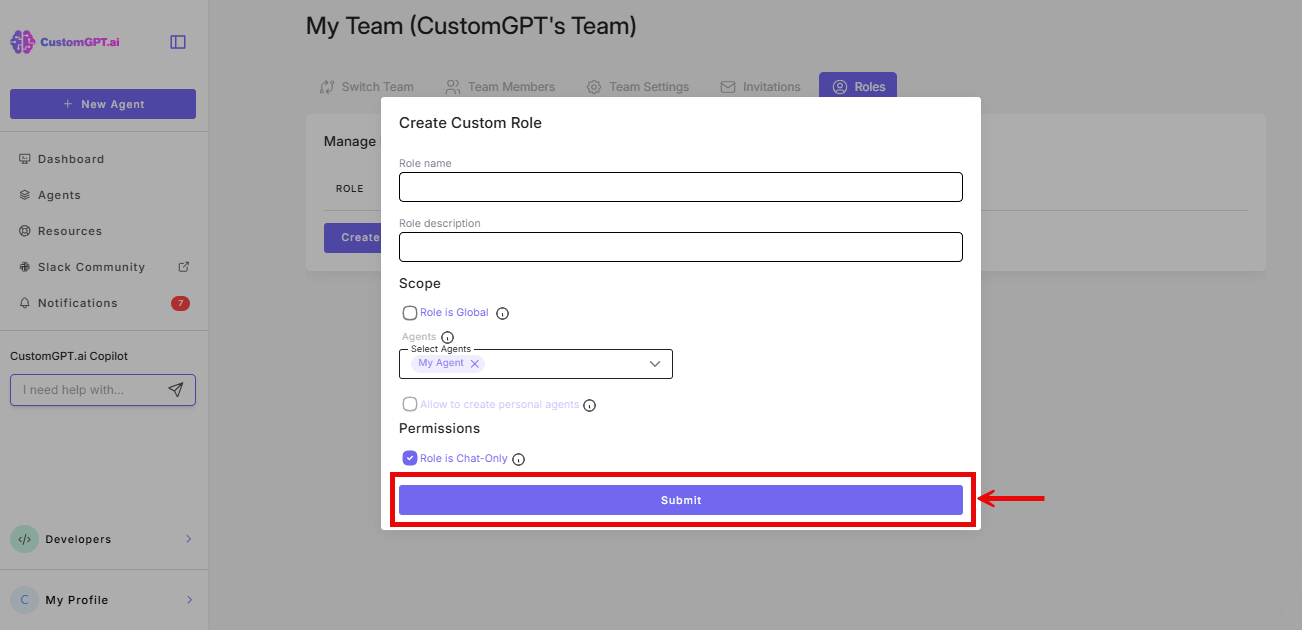Collapse the sidebar using the panel icon

178,40
